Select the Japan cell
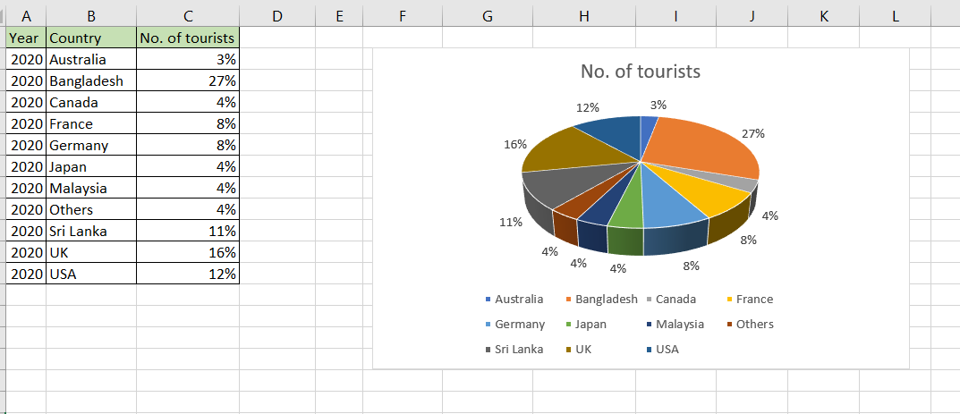960x414 pixels. 91,167
